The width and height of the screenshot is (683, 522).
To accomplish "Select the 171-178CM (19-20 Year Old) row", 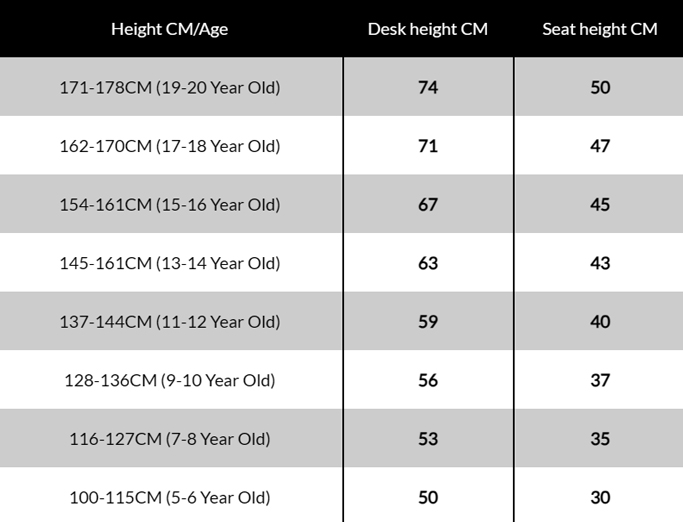I will (x=342, y=87).
